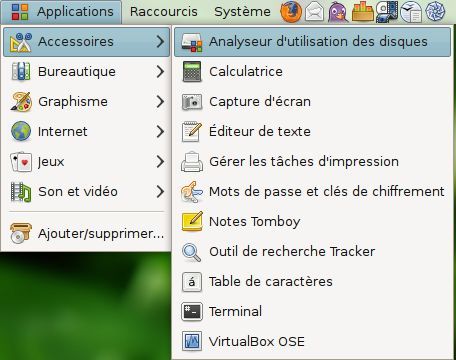This screenshot has width=456, height=360.
Task: Launch Capture d'écran
Action: [x=312, y=102]
